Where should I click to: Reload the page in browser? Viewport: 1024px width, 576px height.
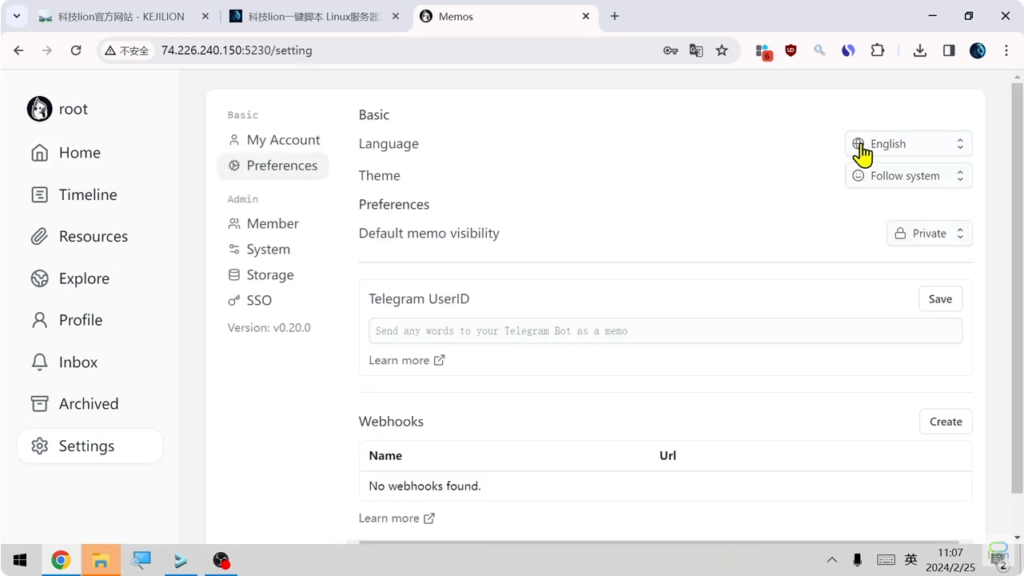point(76,51)
